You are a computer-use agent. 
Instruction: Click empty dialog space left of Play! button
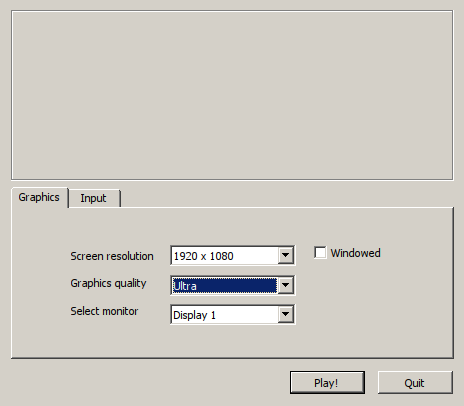point(150,383)
